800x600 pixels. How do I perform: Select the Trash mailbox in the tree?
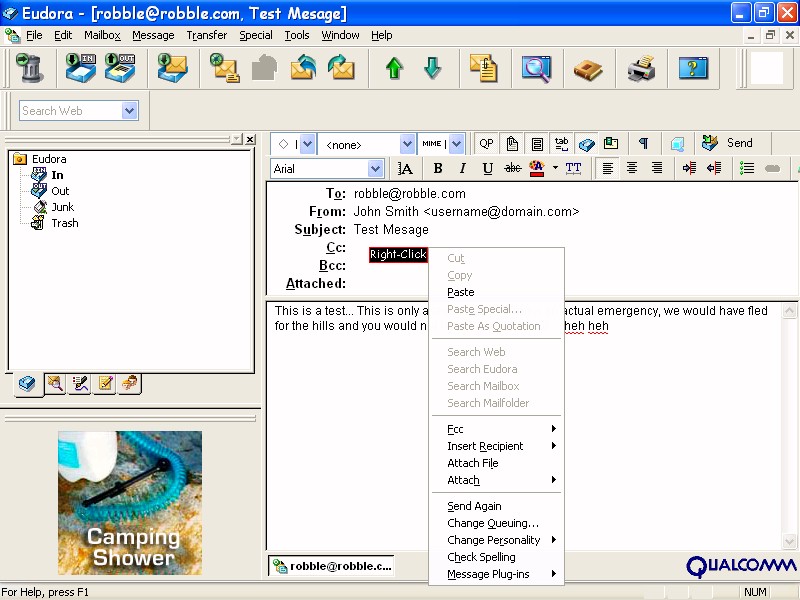[x=65, y=223]
